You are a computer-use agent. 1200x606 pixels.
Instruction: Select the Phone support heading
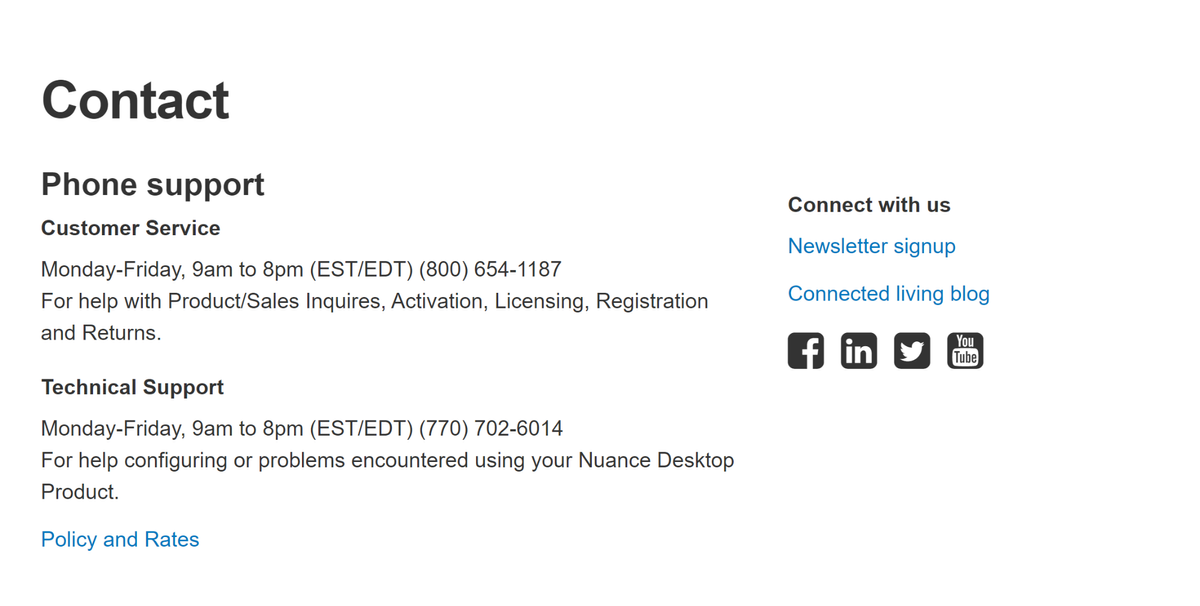[x=153, y=184]
